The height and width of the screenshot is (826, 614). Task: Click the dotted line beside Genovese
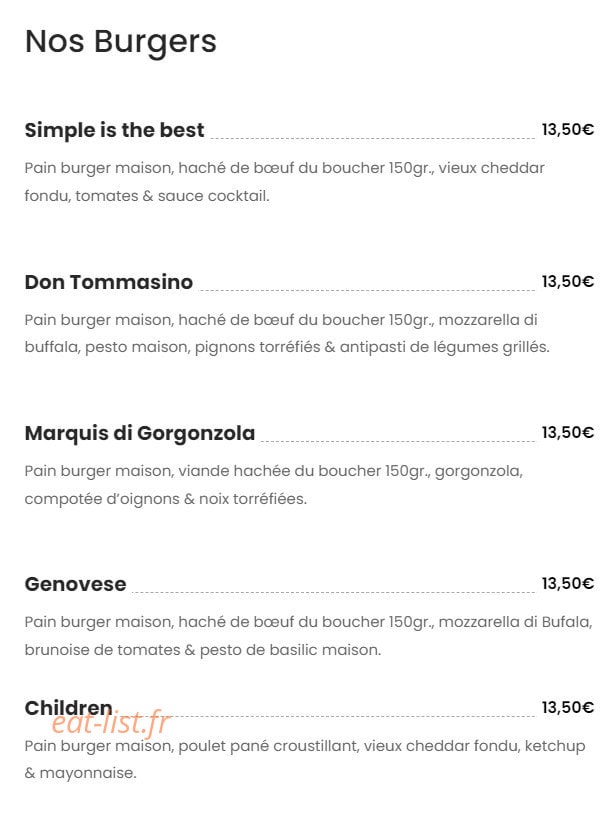[333, 593]
